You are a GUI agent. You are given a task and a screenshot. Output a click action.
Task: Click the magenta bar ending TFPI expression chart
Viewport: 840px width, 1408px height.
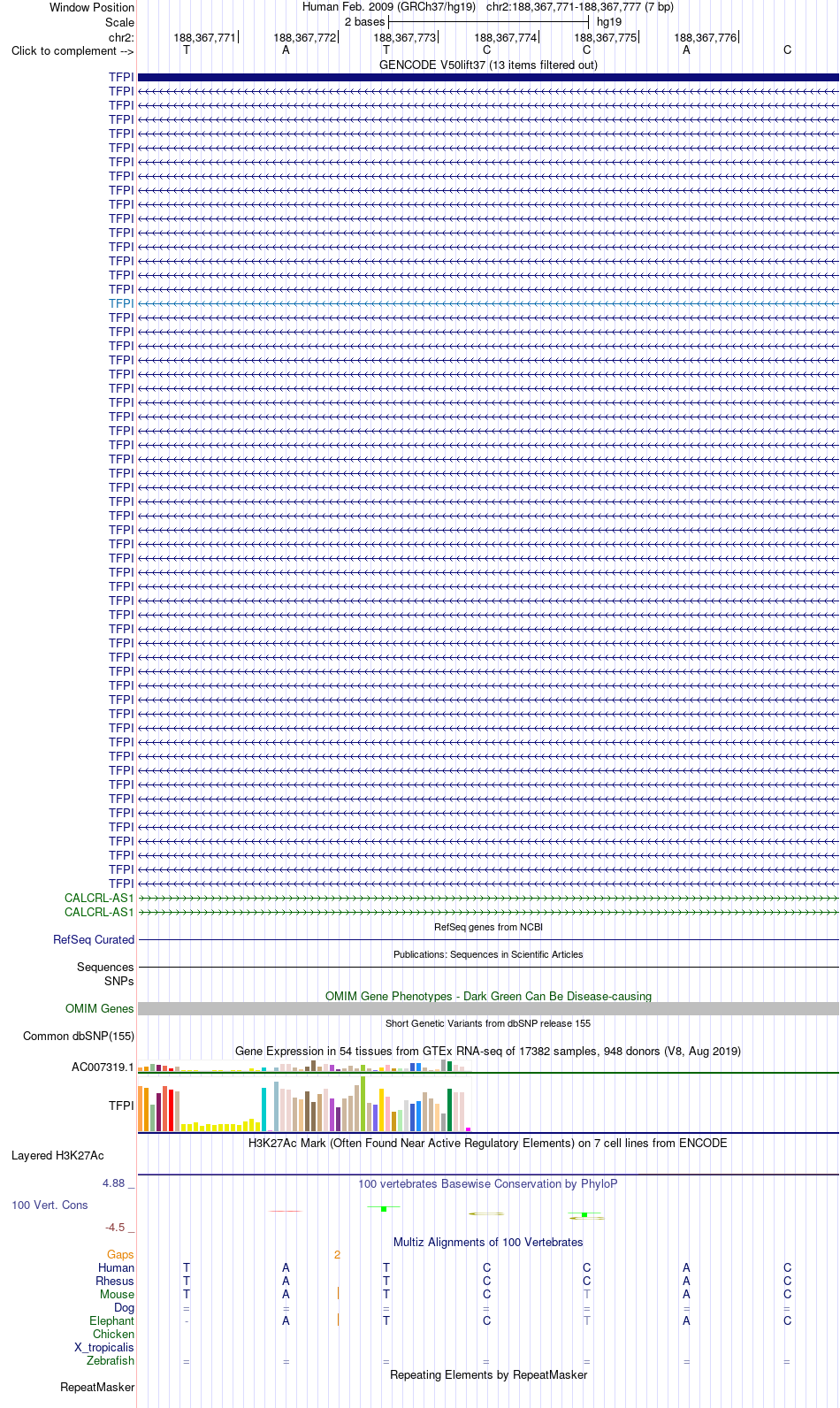point(468,1129)
